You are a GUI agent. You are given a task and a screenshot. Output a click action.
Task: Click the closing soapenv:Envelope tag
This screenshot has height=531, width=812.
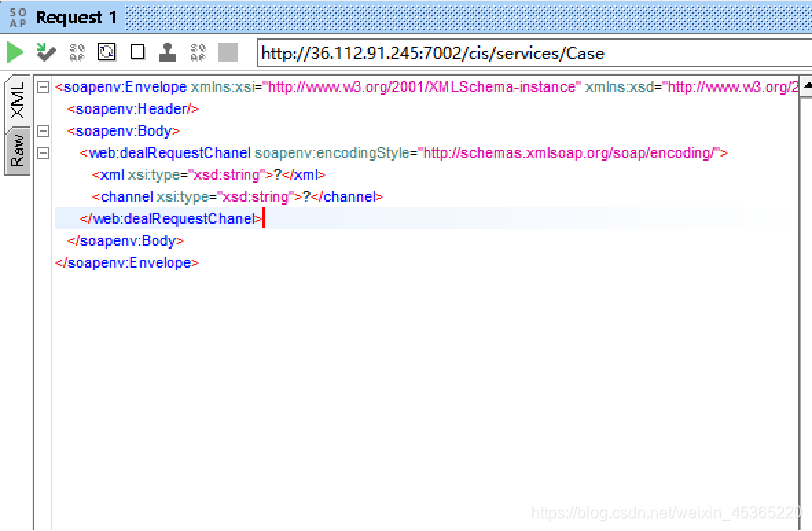coord(127,263)
